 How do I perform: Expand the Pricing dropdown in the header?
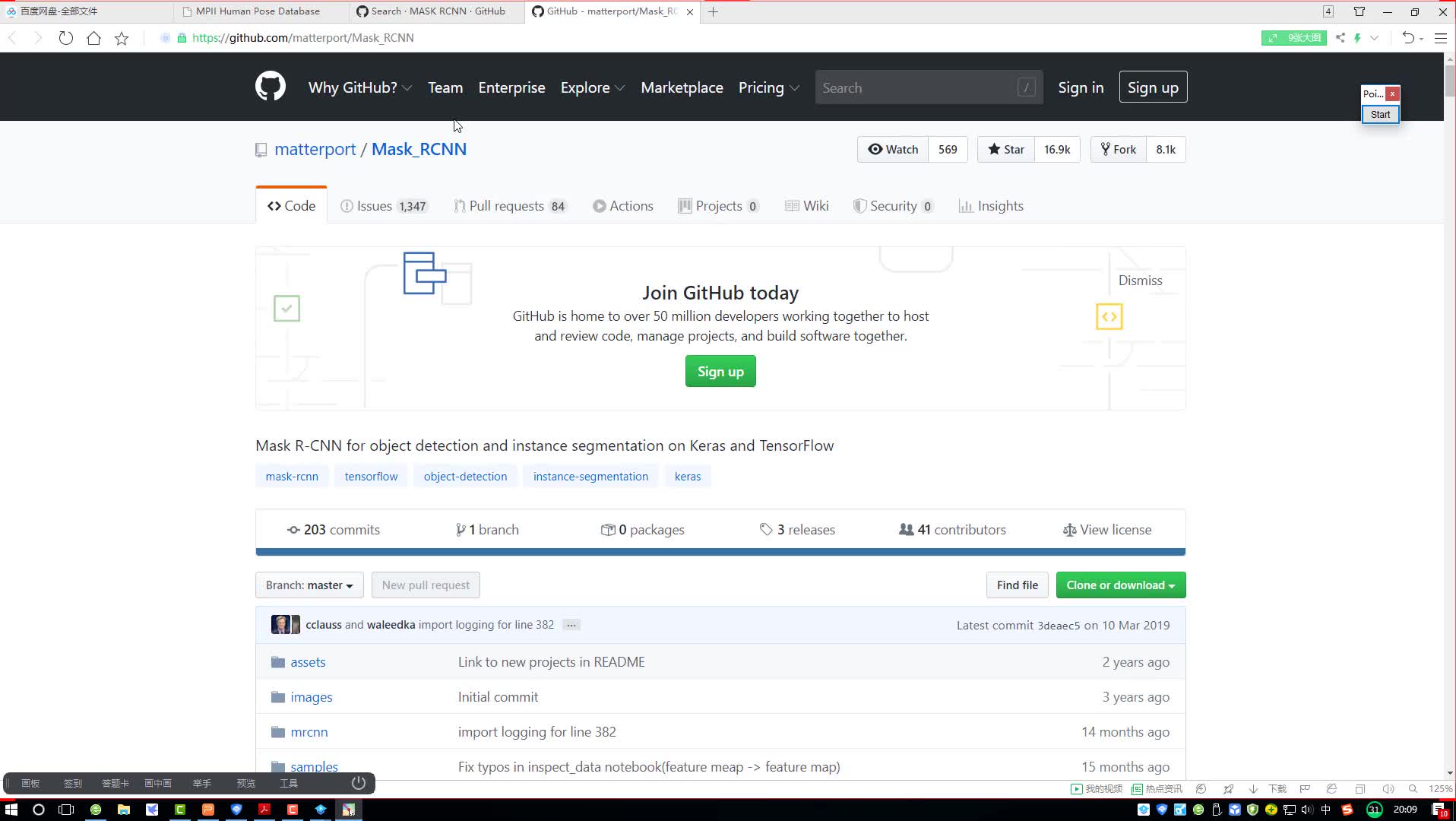[768, 87]
